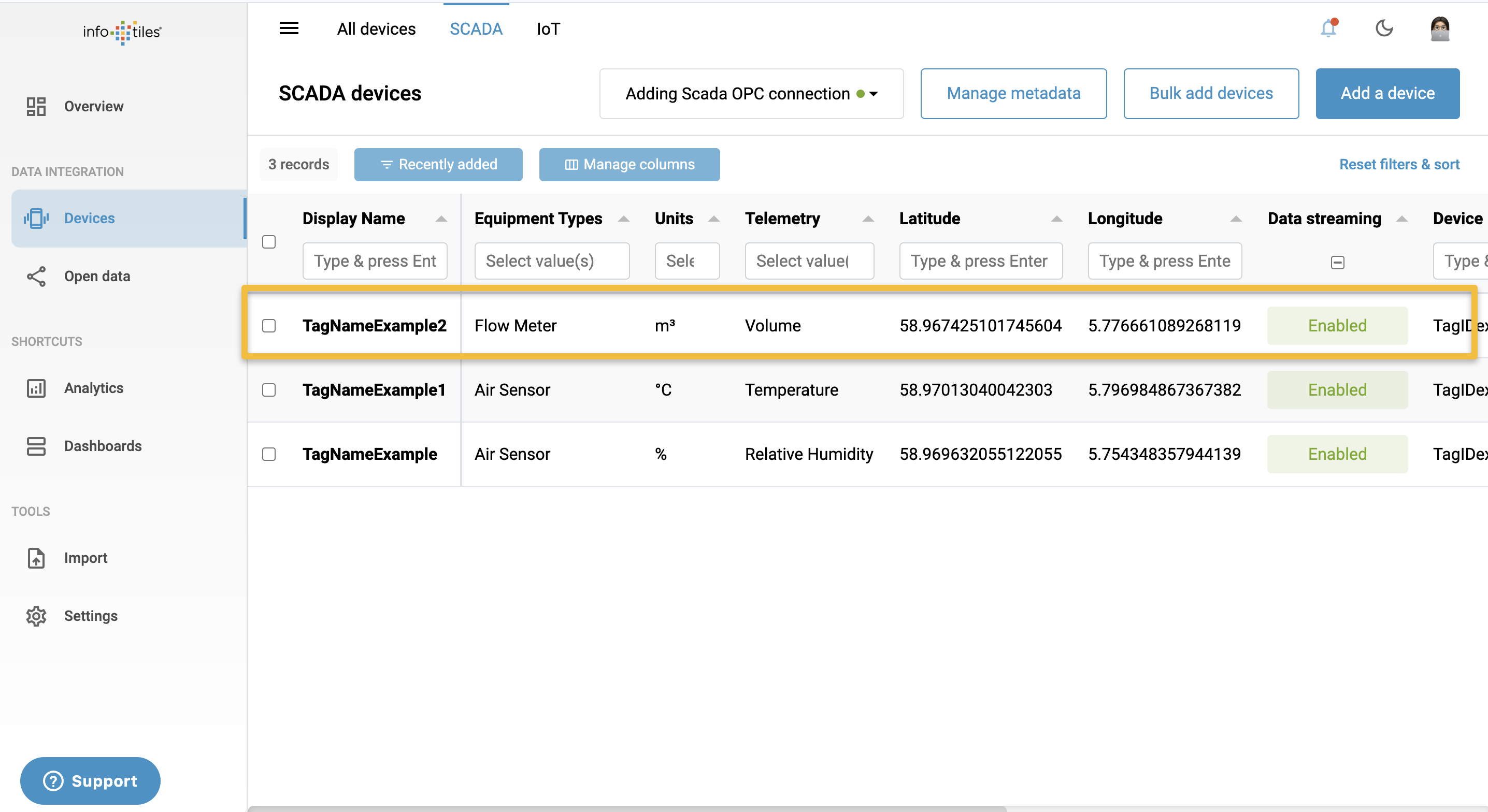1488x812 pixels.
Task: Click the Support question mark icon
Action: [x=53, y=781]
